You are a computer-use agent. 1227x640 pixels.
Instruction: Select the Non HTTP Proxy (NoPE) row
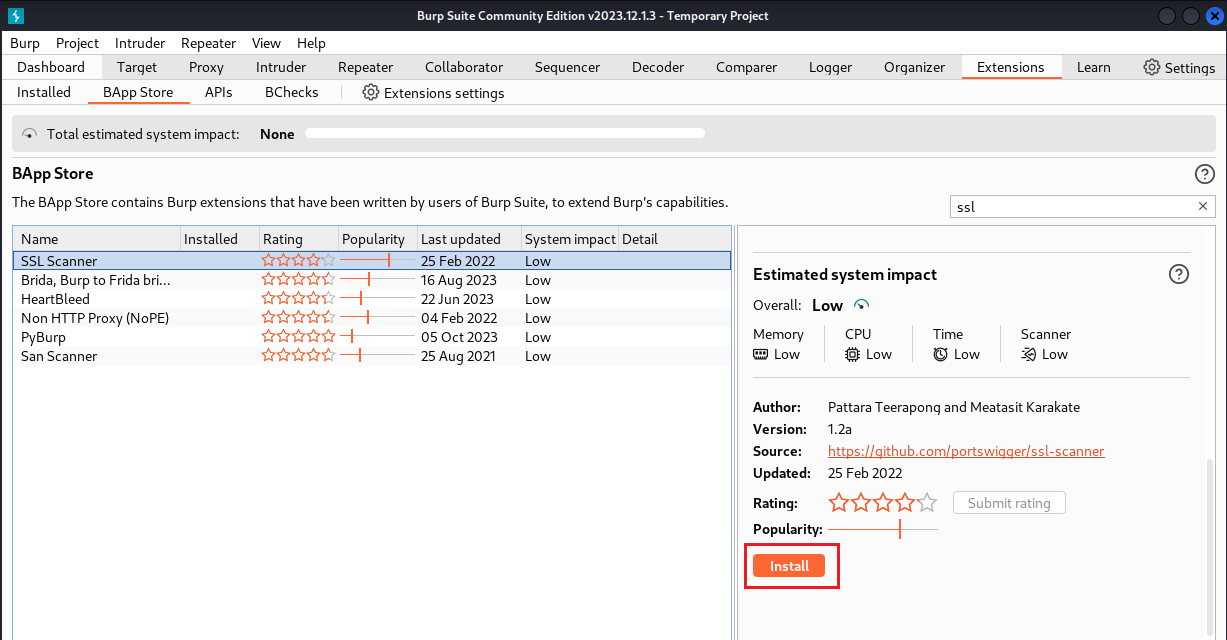tap(372, 318)
